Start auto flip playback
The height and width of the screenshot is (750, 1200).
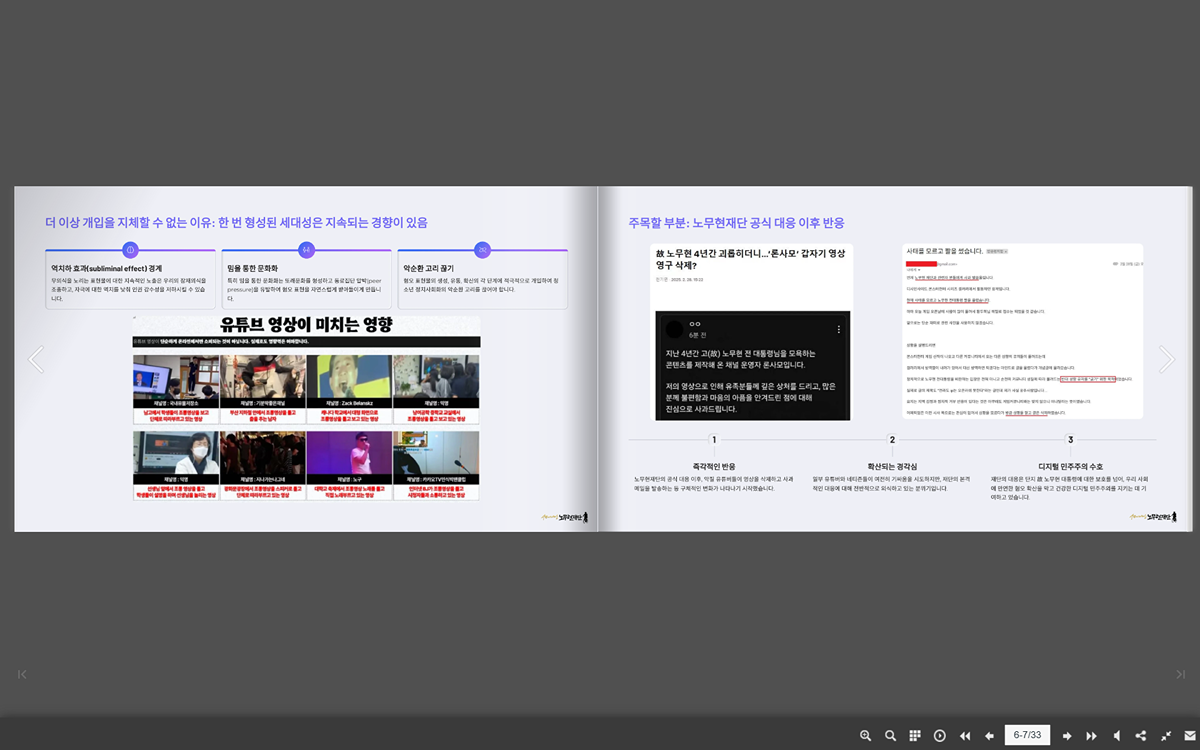tap(940, 736)
